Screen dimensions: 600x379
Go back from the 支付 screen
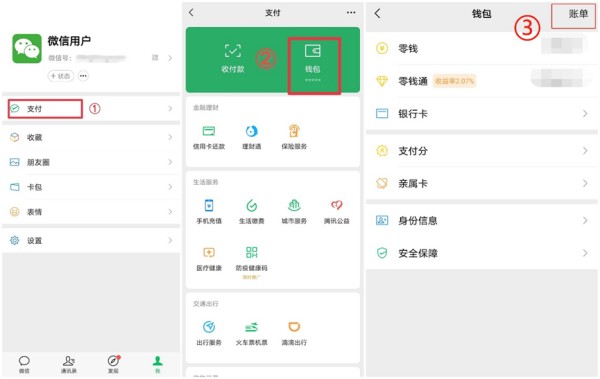click(191, 13)
